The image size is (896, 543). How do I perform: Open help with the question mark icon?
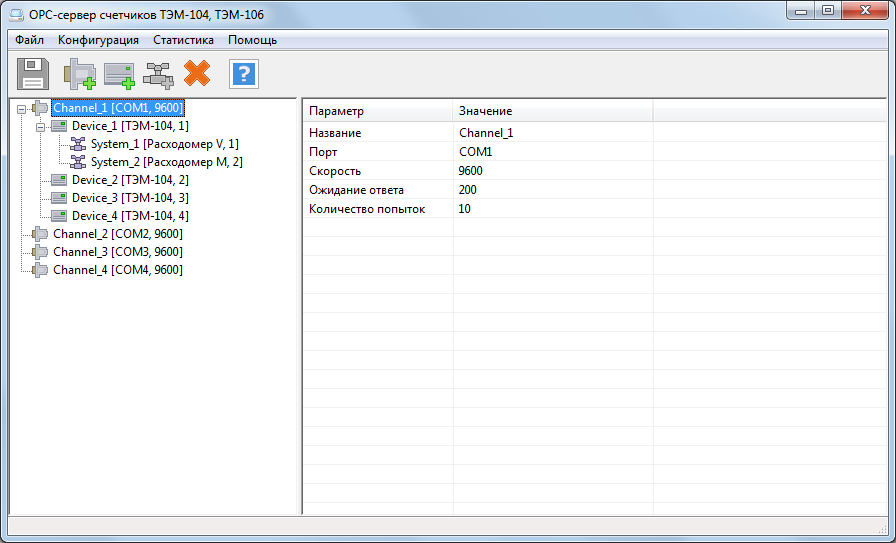[244, 74]
